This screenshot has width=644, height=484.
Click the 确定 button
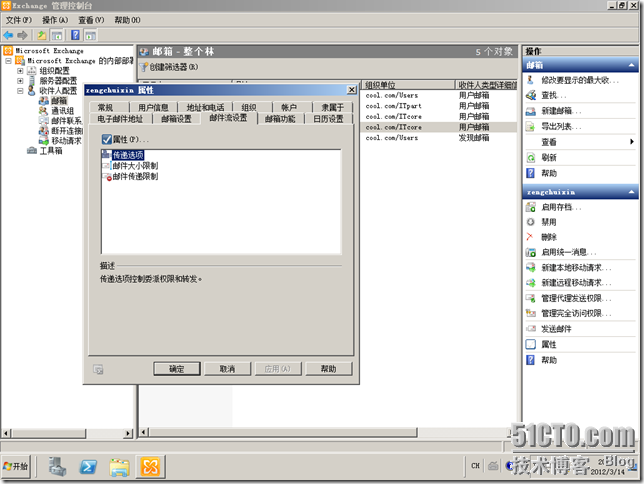tap(177, 369)
